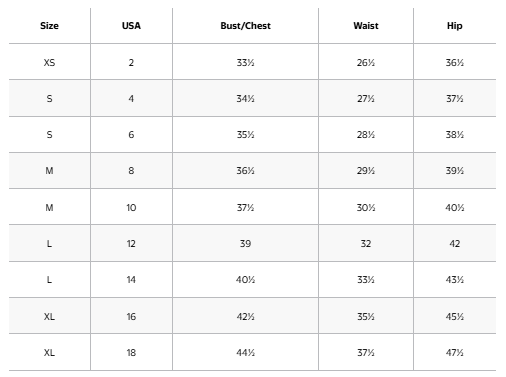506x377 pixels.
Task: Select USA size 6 cell
Action: coord(131,135)
